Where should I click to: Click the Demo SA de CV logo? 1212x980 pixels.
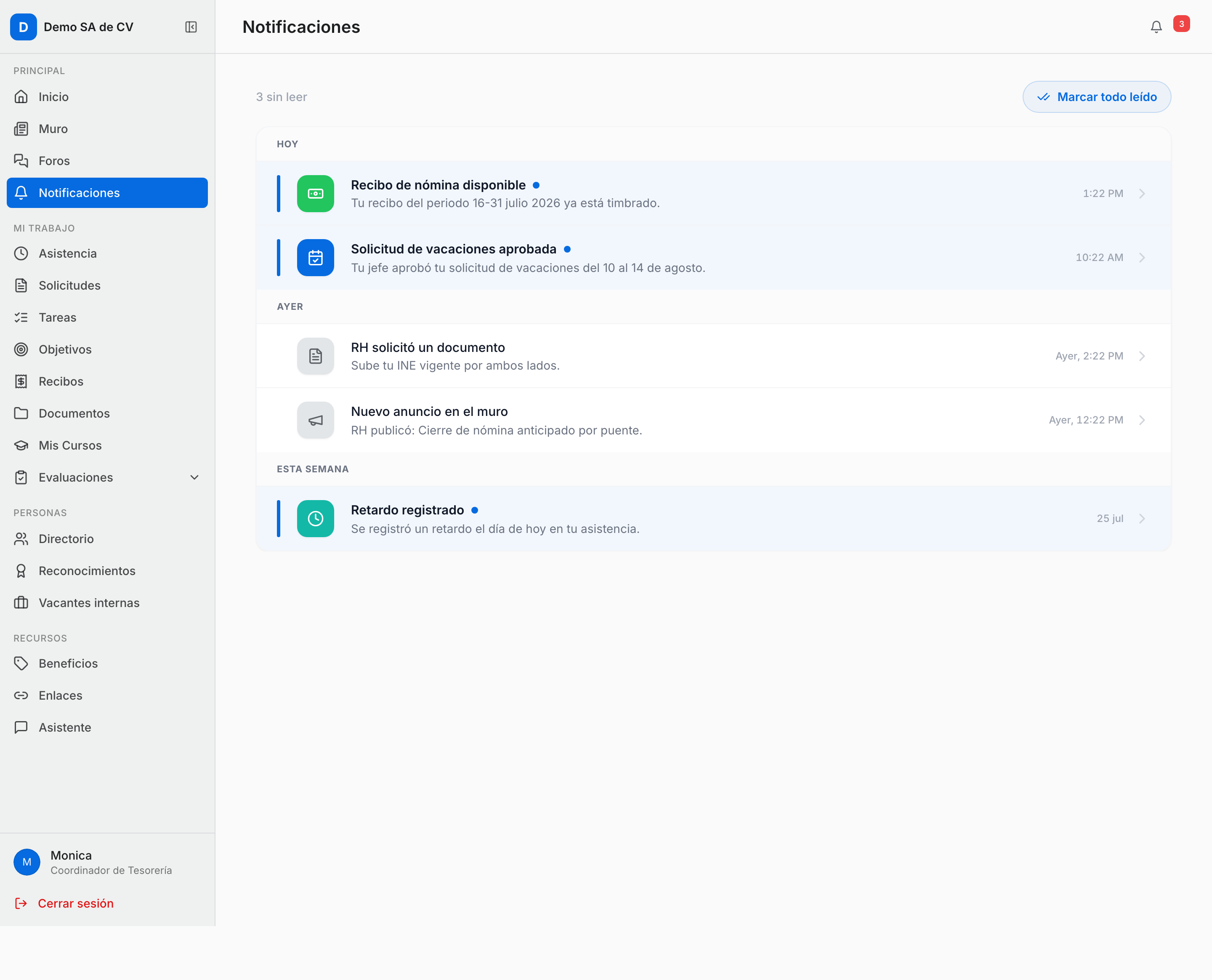(x=23, y=27)
